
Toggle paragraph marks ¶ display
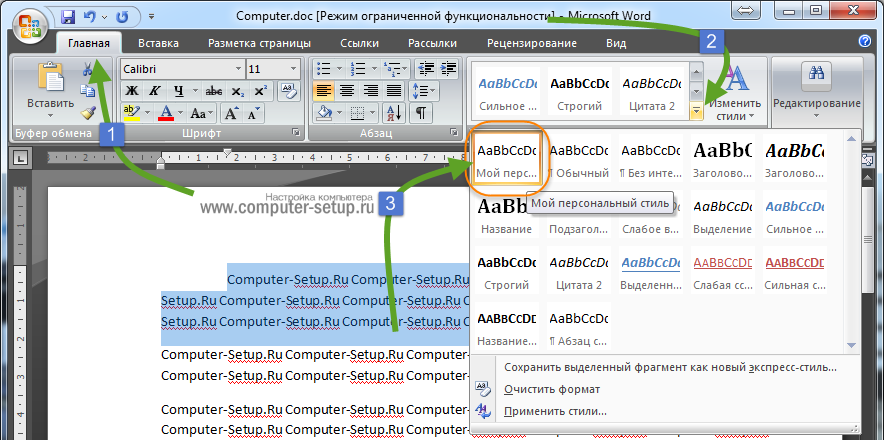tap(421, 113)
